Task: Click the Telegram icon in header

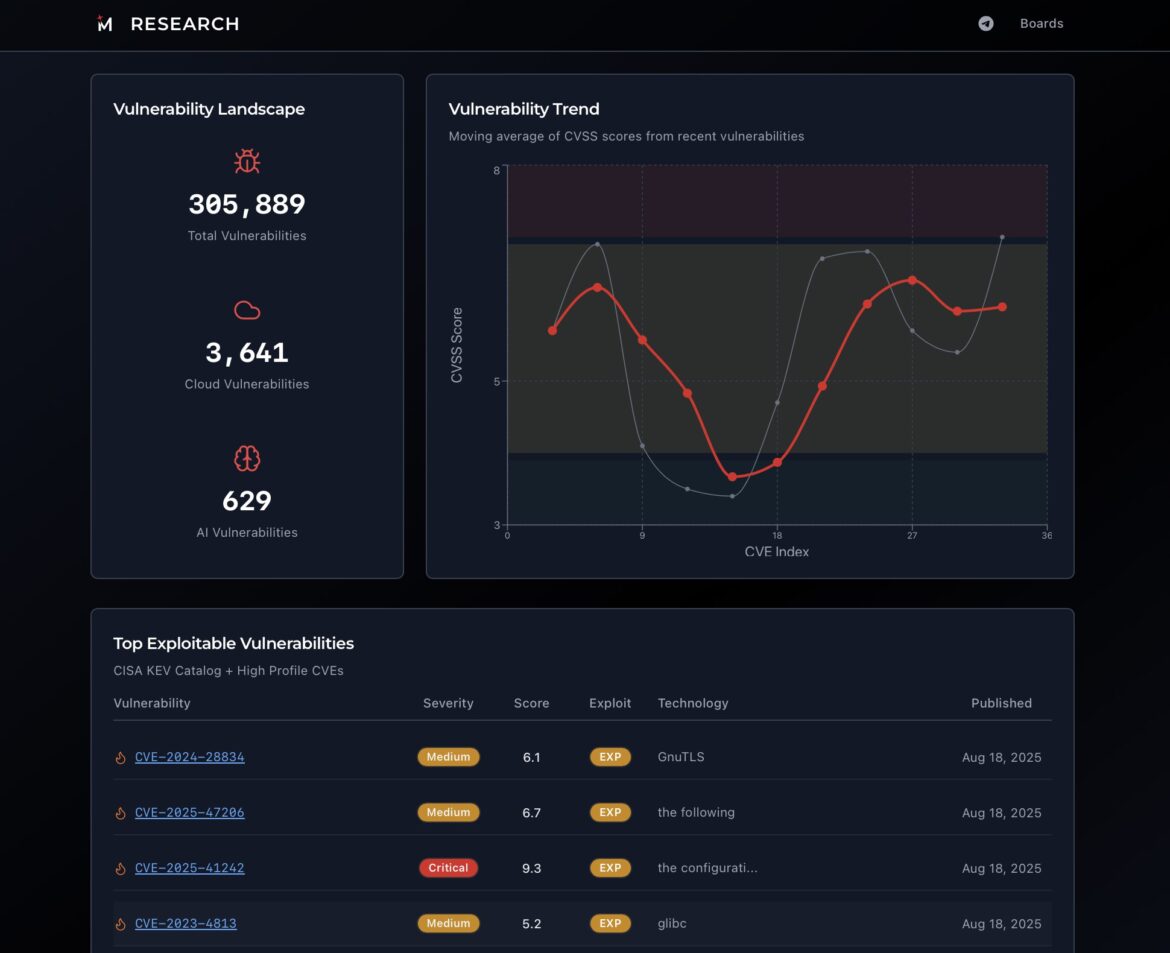Action: click(986, 24)
